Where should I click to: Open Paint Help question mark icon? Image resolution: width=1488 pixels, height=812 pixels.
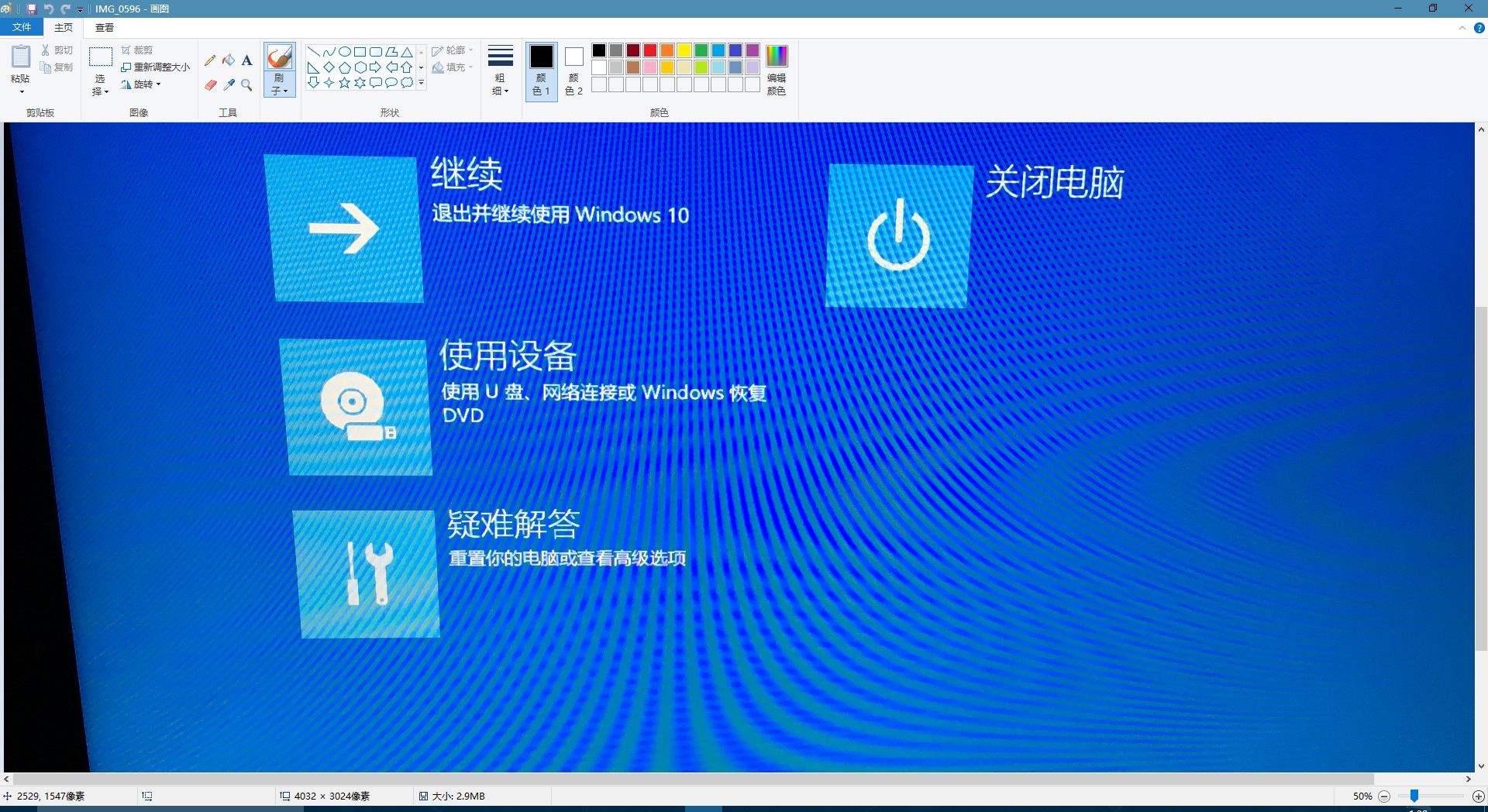[1479, 28]
